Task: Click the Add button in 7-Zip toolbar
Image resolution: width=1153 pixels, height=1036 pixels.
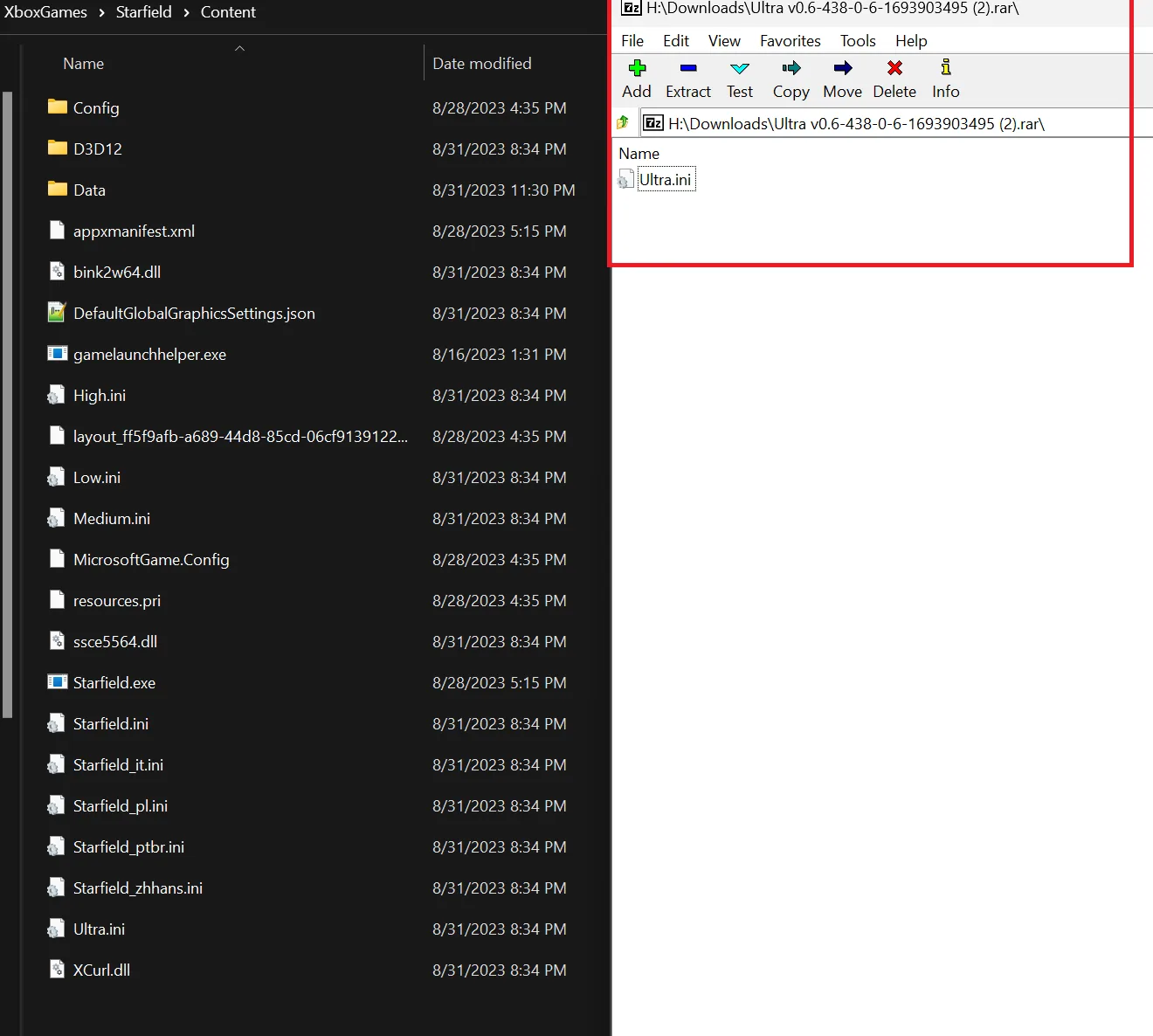Action: click(637, 79)
